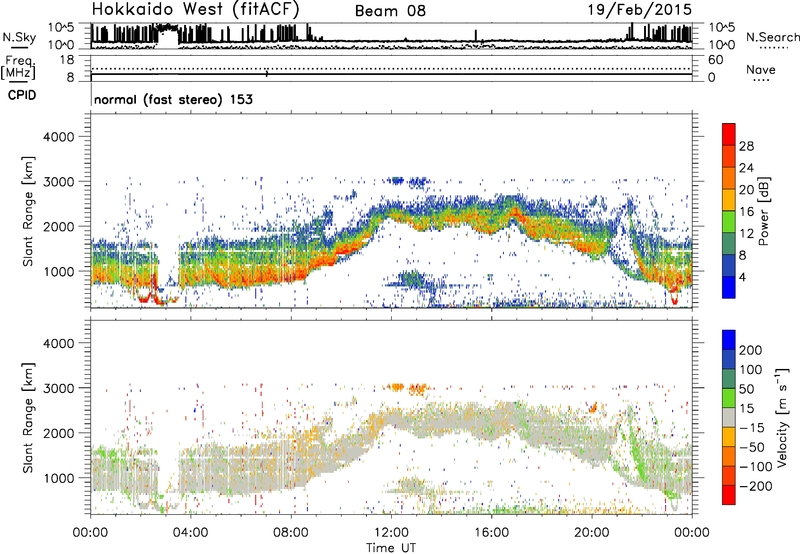Click the 'Nave' legend label

(x=761, y=69)
